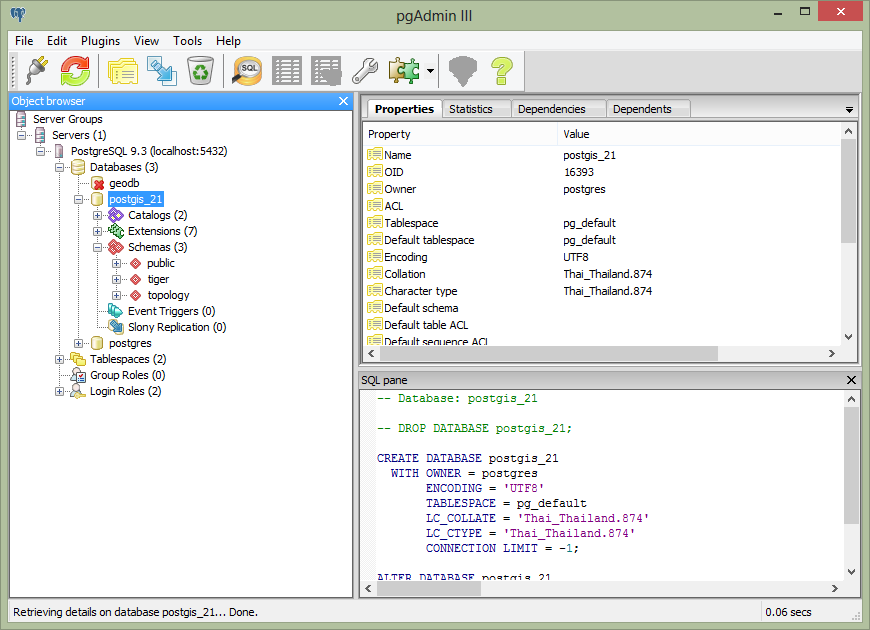The width and height of the screenshot is (870, 630).
Task: Collapse the Schemas (3) tree node
Action: pos(98,247)
